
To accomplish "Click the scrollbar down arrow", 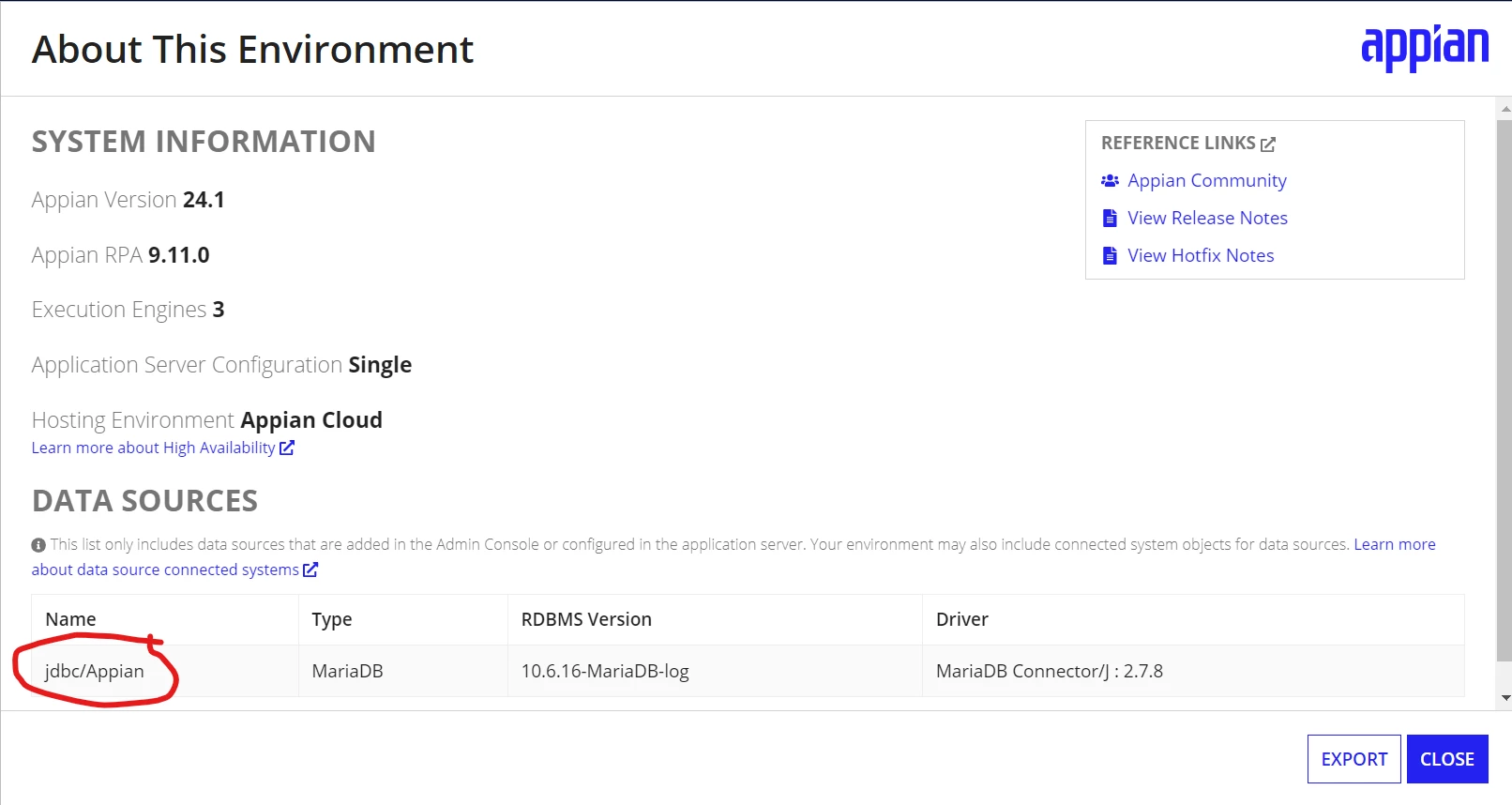I will coord(1505,698).
